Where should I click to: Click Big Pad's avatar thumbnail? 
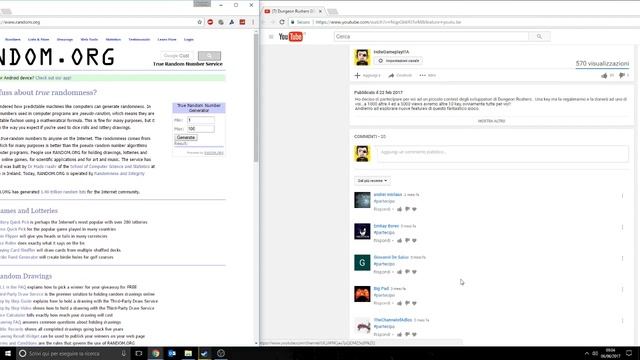pos(362,294)
